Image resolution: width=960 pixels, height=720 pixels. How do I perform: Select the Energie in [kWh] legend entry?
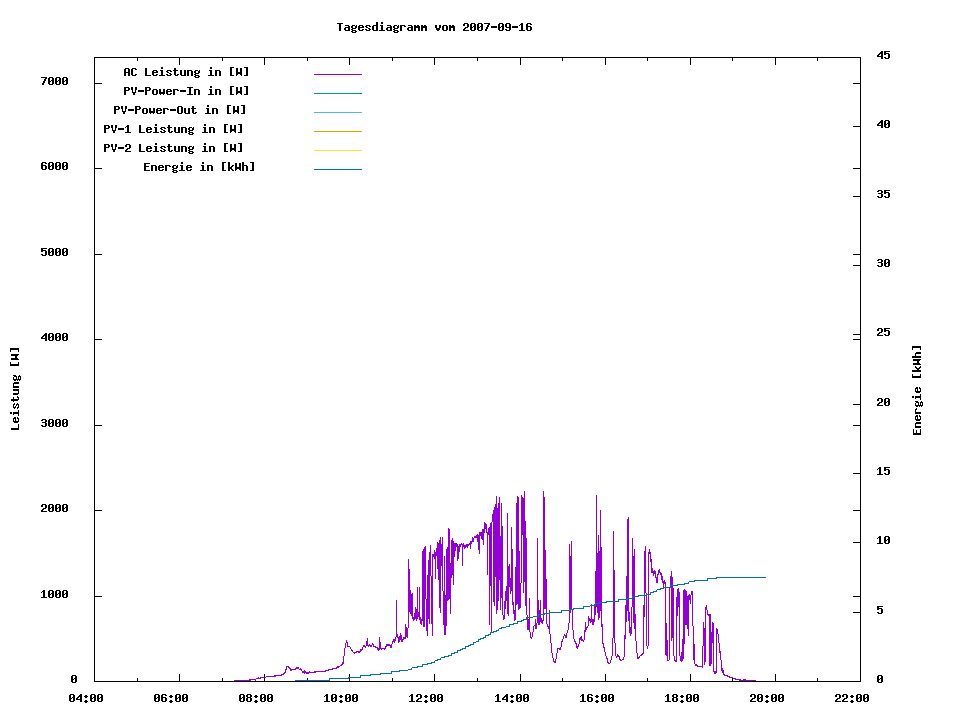click(x=199, y=167)
